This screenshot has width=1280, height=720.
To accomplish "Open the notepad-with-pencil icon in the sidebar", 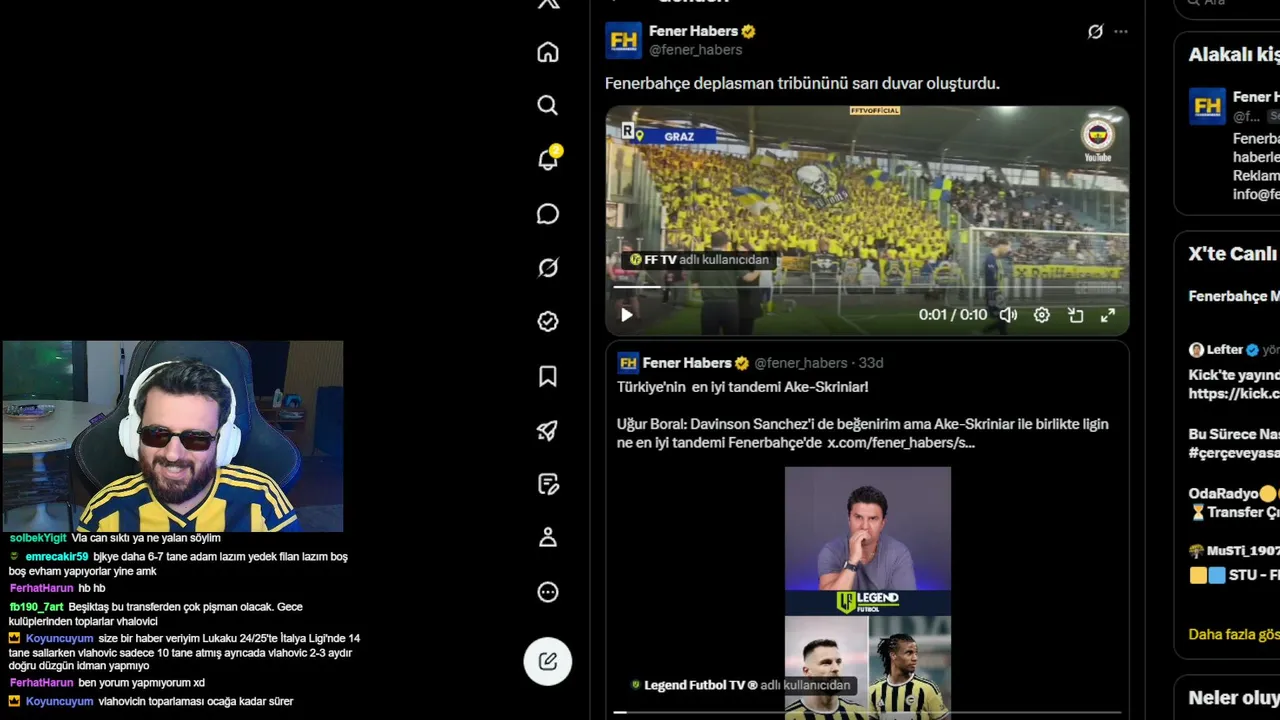I will 548,484.
